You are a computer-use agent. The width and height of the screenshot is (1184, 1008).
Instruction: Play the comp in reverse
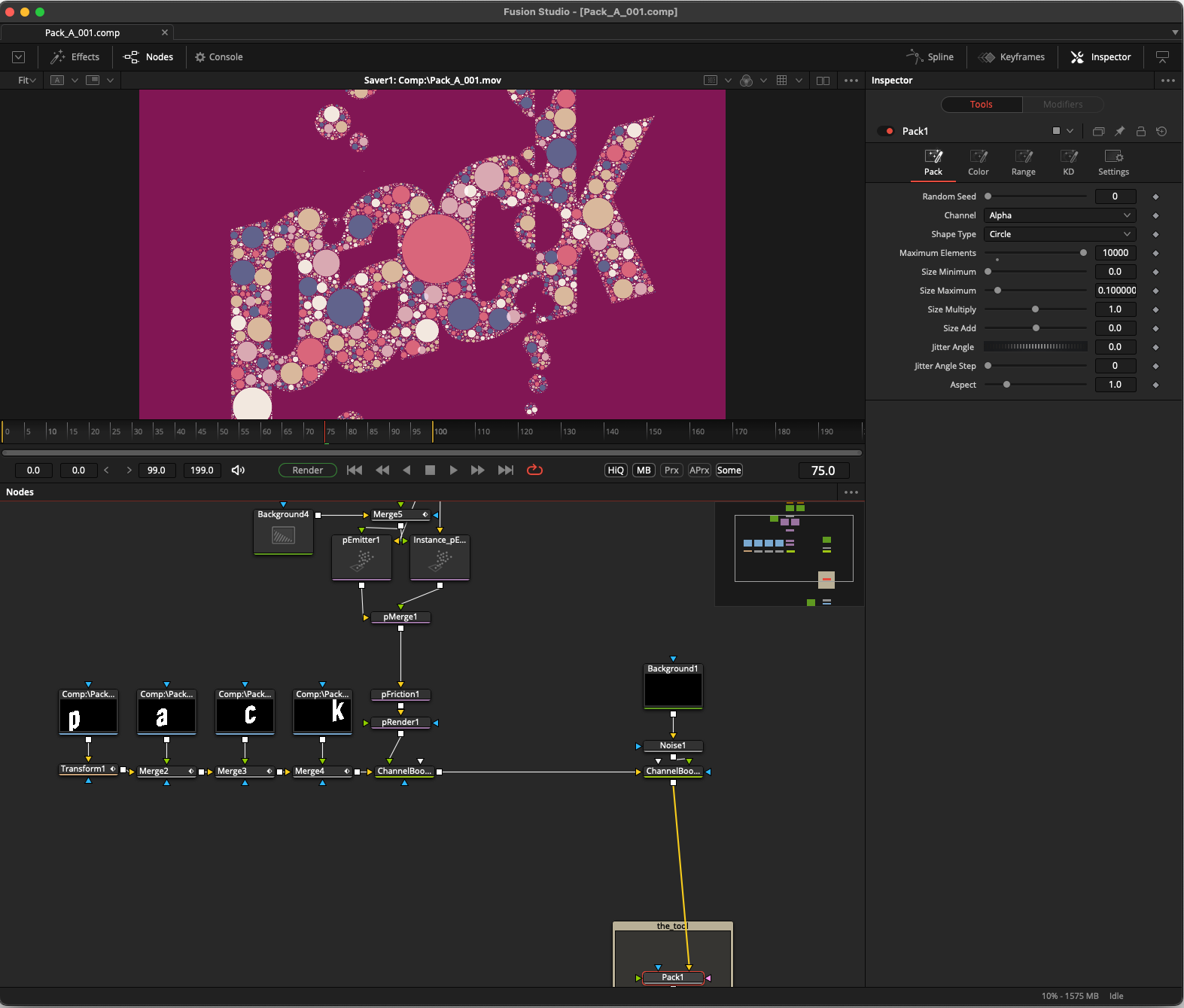[406, 471]
